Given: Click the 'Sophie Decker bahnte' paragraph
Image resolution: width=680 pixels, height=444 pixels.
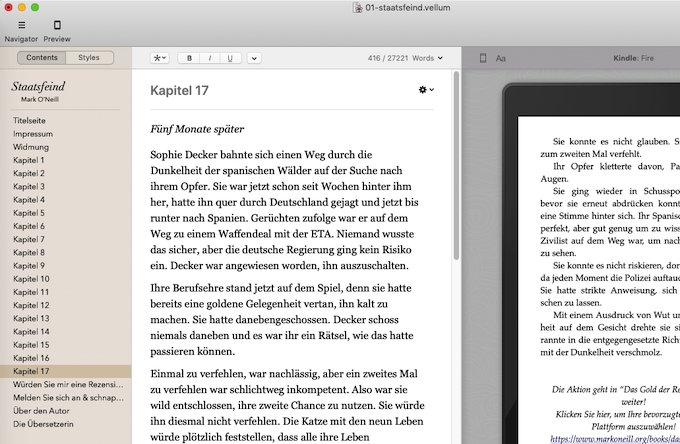Looking at the screenshot, I should (284, 210).
